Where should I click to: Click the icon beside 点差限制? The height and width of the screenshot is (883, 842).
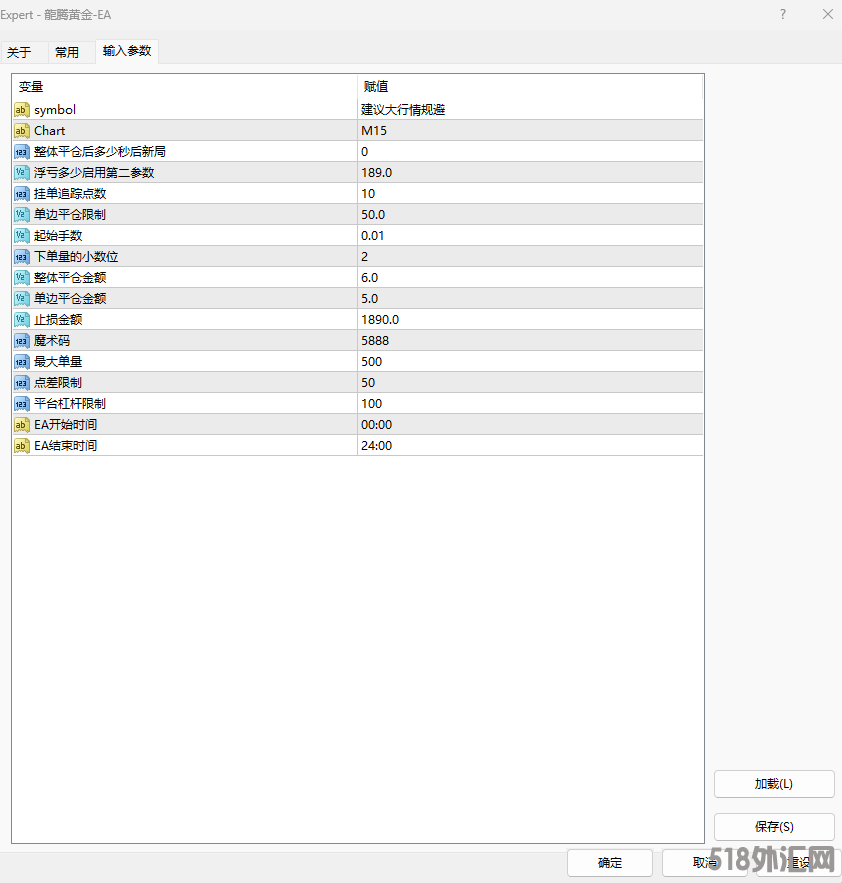coord(22,383)
